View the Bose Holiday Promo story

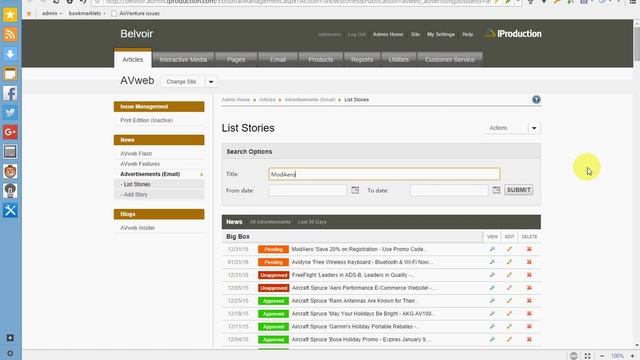click(x=492, y=340)
